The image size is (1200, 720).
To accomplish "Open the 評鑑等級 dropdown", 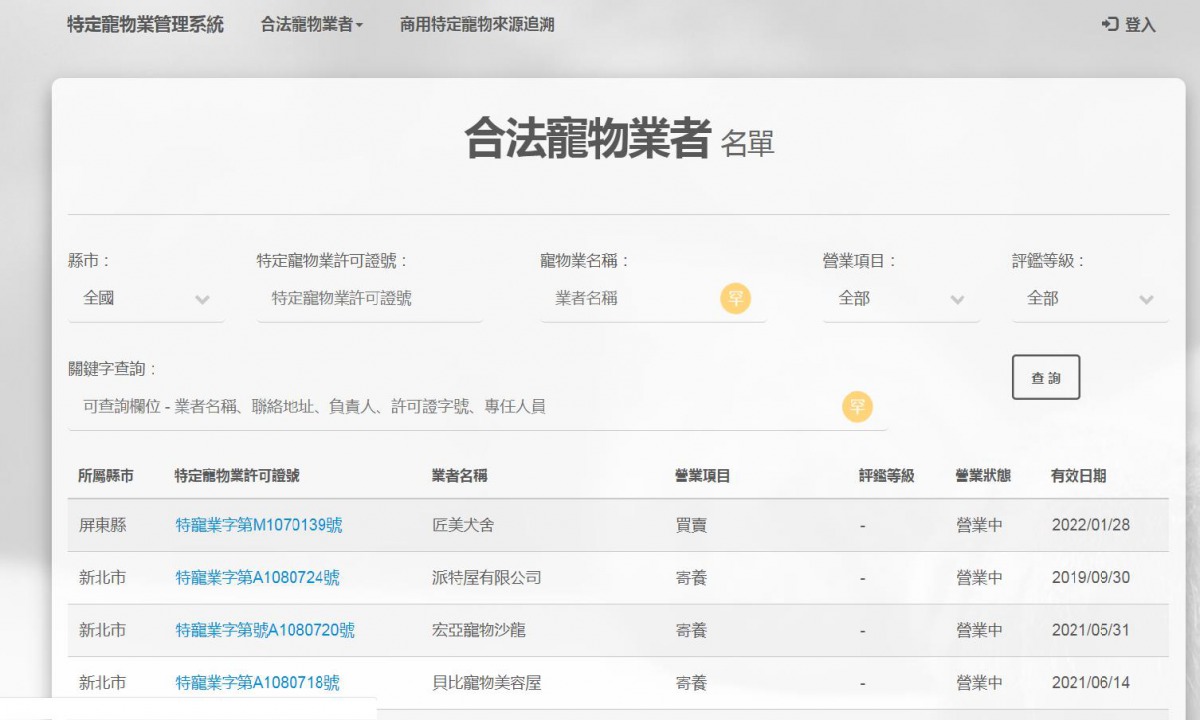I will coord(1088,298).
